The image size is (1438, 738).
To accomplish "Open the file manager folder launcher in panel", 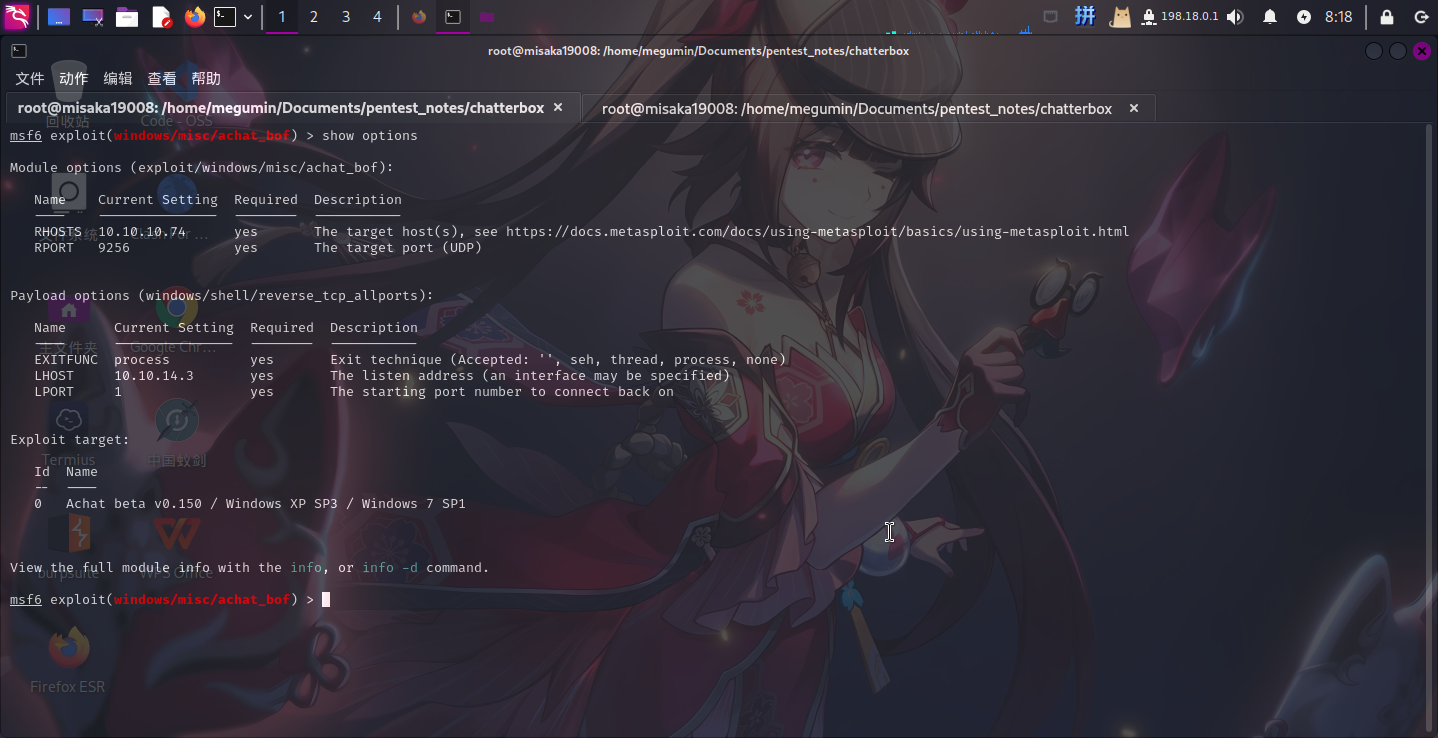I will [x=126, y=17].
